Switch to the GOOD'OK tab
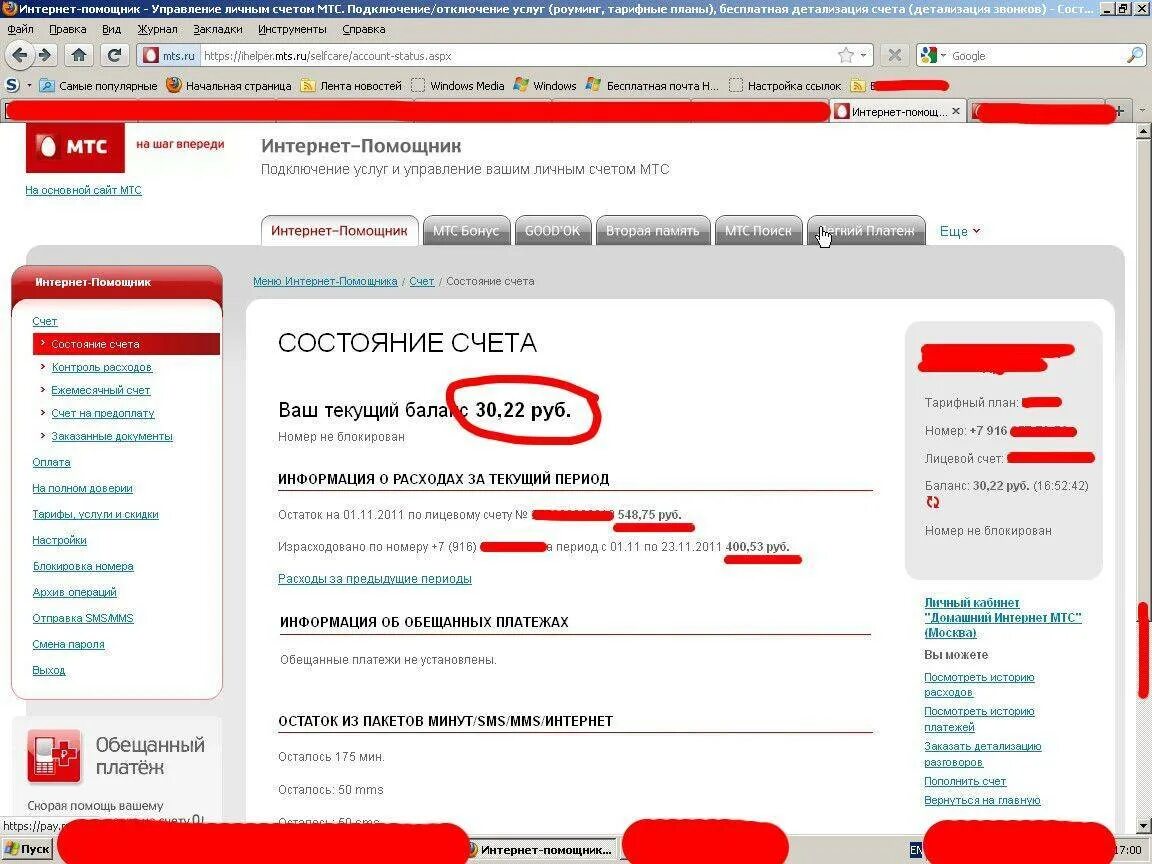The height and width of the screenshot is (864, 1152). click(552, 231)
